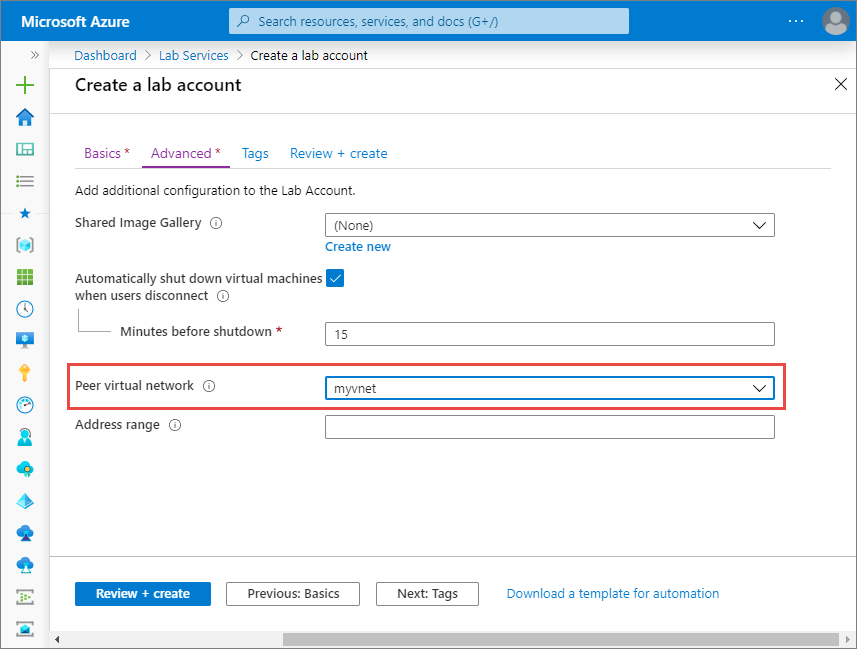Click the Previous: Basics button

[x=293, y=594]
